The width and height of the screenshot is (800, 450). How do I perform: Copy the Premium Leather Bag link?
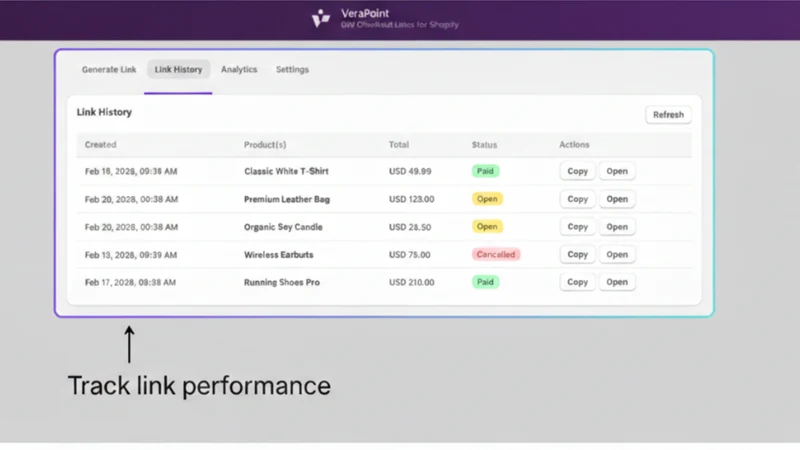pos(578,199)
